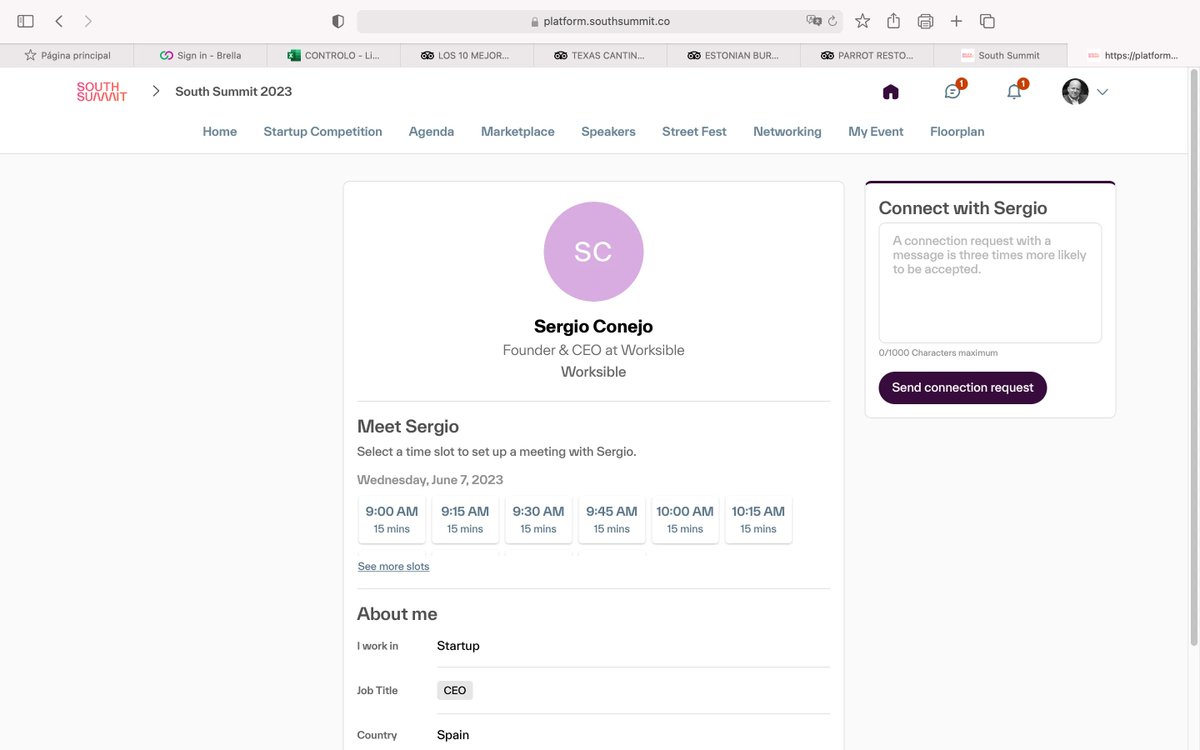Click the SC profile avatar circle
This screenshot has width=1200, height=750.
pos(593,251)
